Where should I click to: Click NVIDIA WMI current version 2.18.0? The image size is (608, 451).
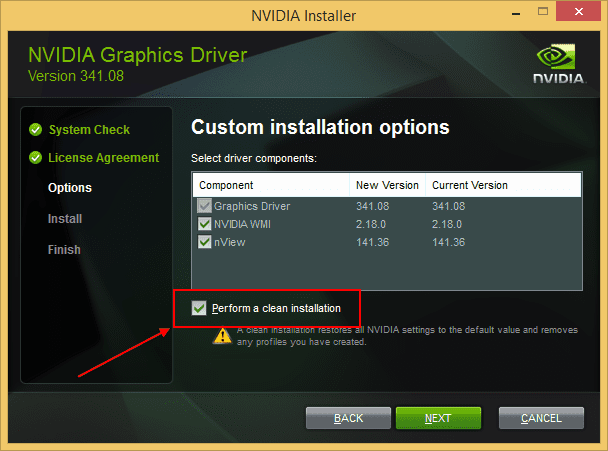click(x=447, y=224)
